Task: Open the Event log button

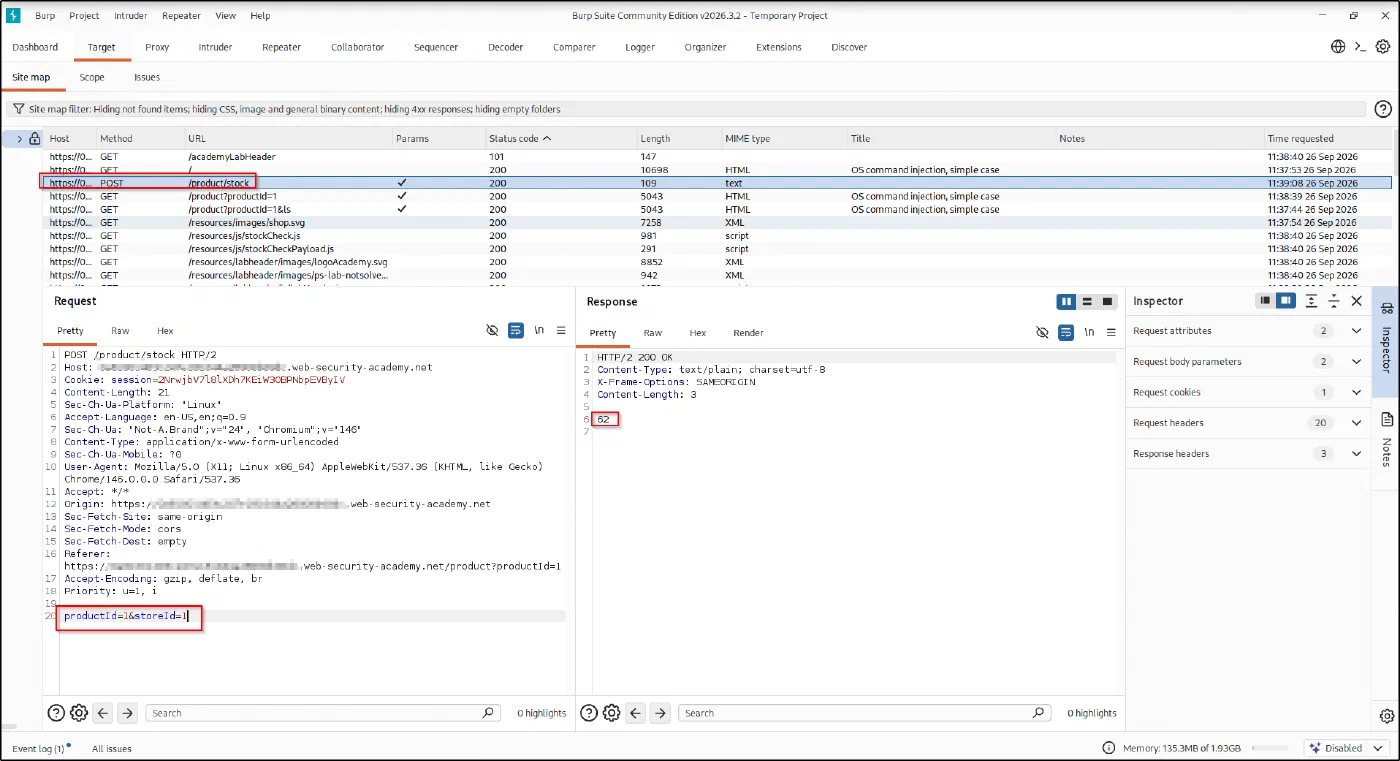Action: click(41, 748)
